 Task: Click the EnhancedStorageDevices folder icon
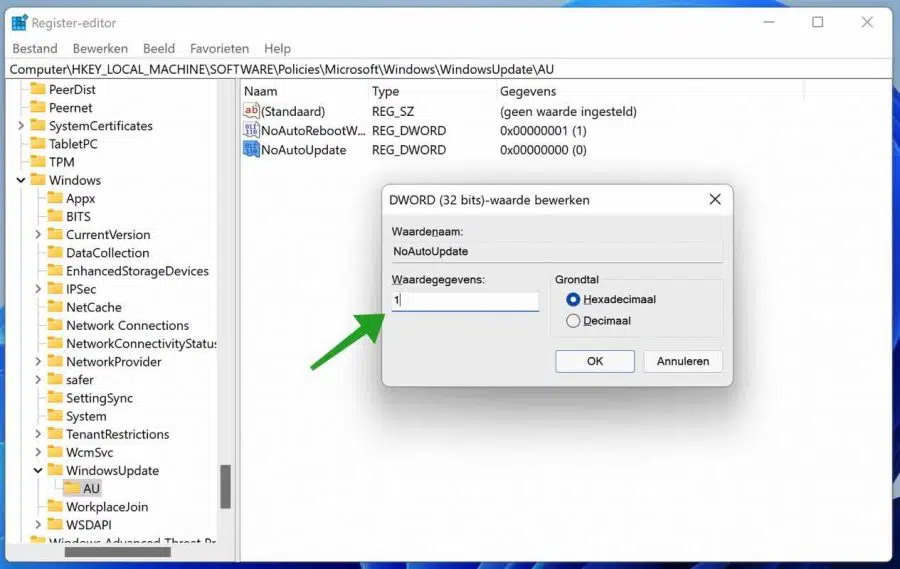tap(55, 270)
